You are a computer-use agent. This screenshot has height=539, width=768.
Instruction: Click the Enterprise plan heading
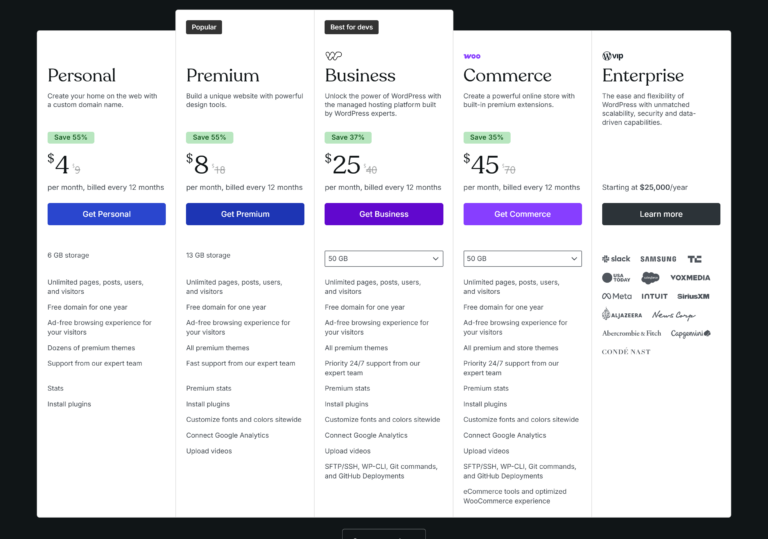point(643,75)
